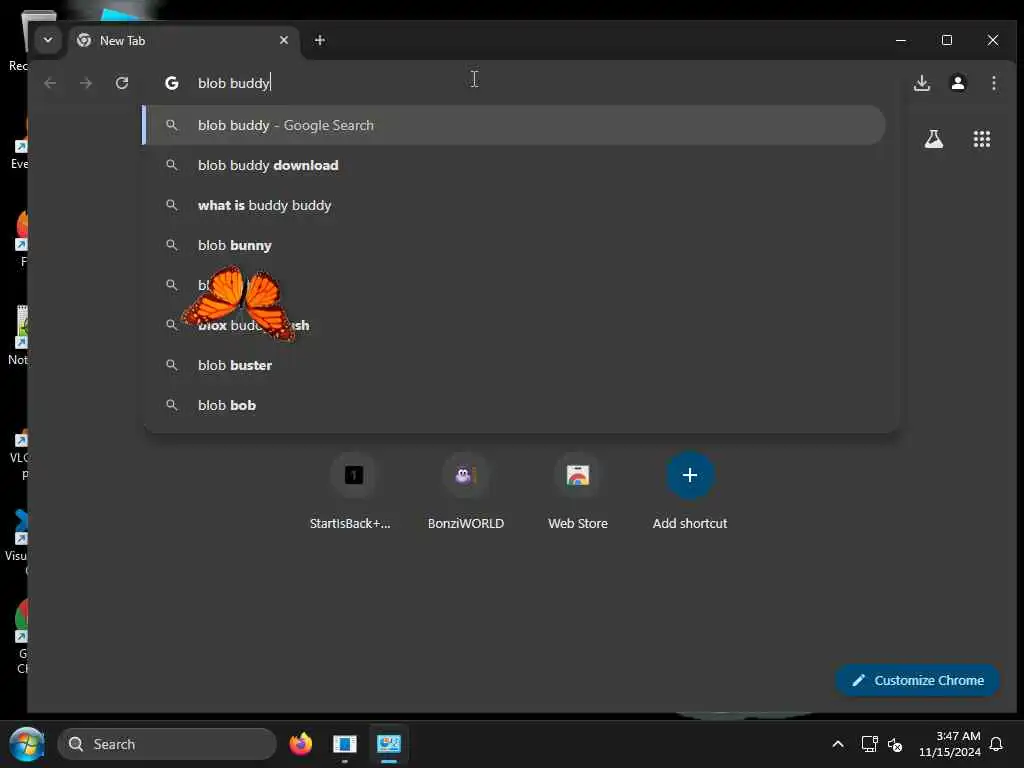Open Search Labs flask icon
This screenshot has height=768, width=1024.
coord(933,138)
